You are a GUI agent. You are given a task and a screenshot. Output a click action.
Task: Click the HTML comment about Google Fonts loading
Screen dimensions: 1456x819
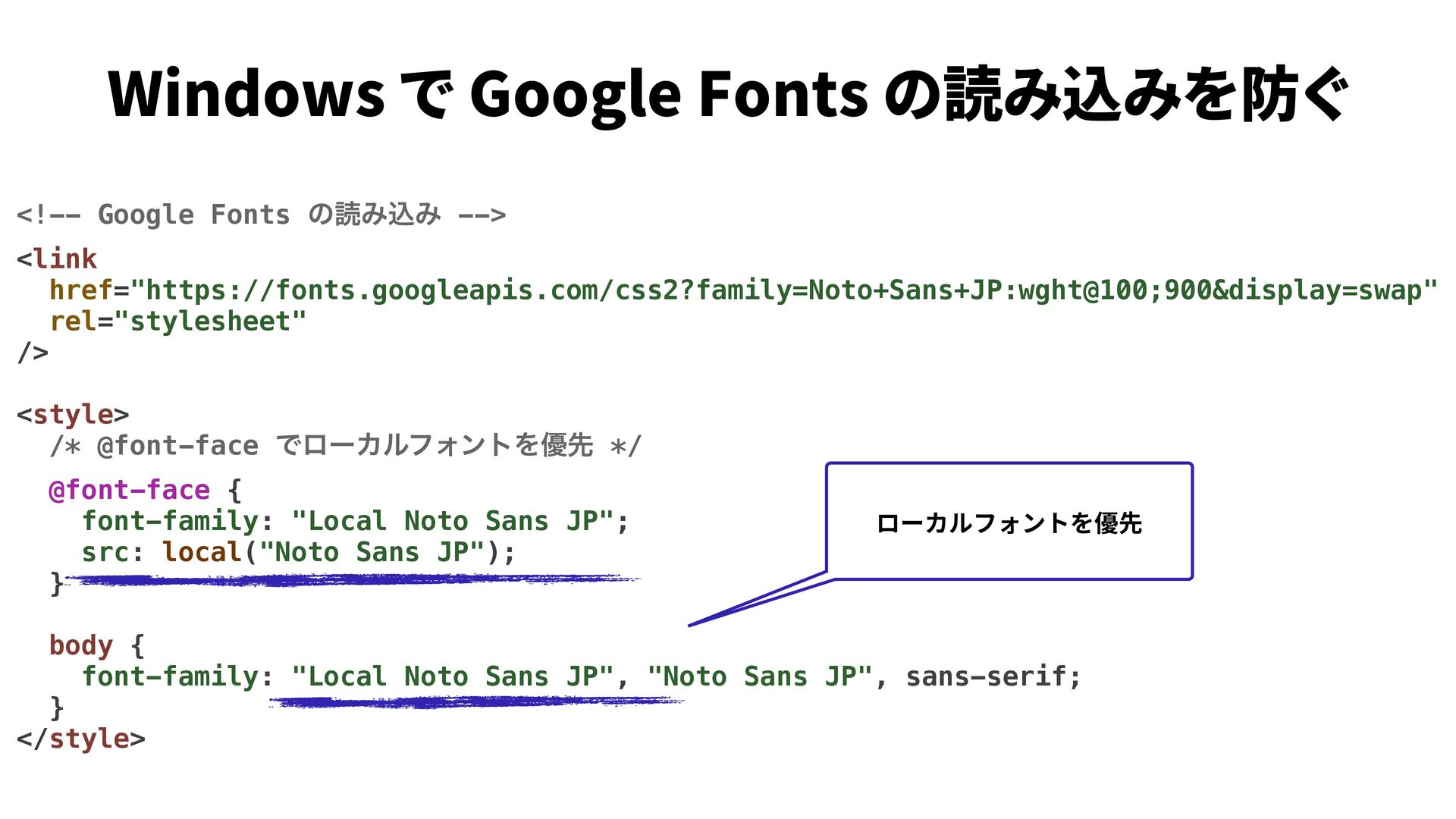pos(261,215)
